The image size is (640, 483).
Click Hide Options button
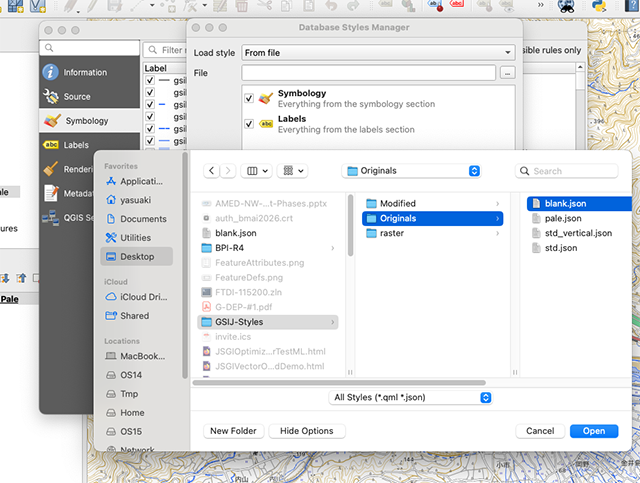(307, 431)
